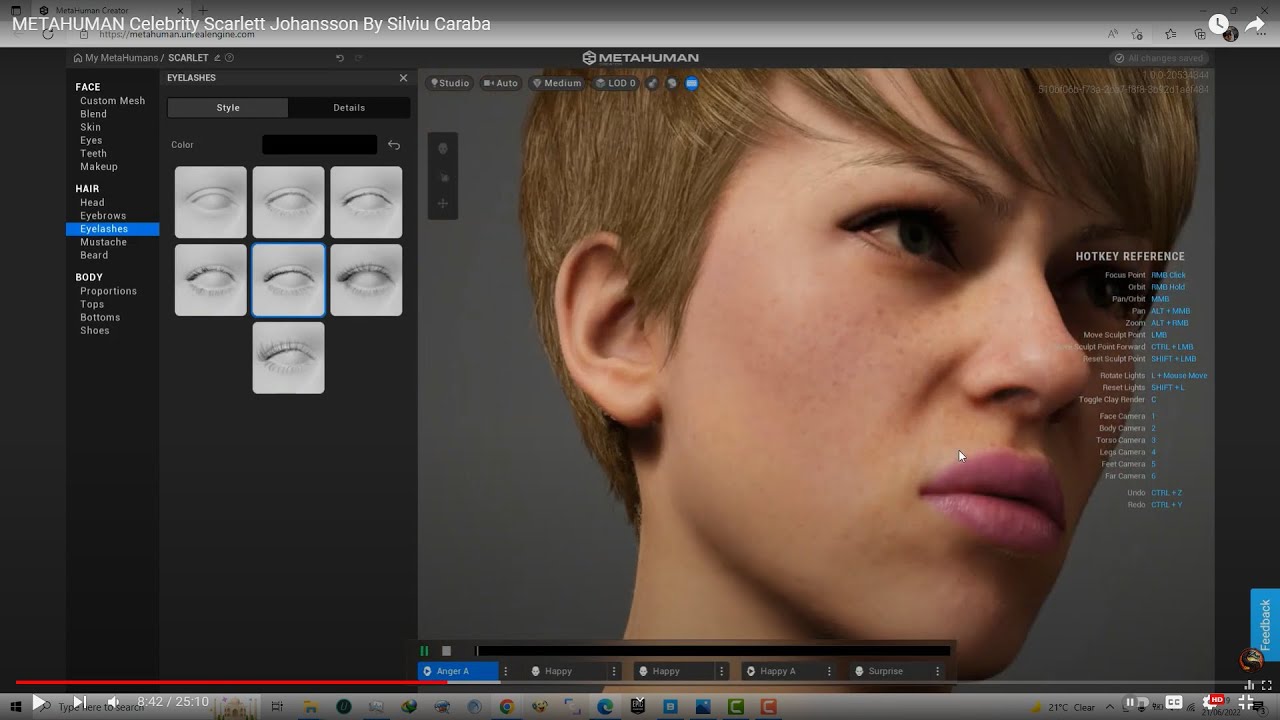
Task: Mute the YouTube video volume
Action: pos(113,703)
